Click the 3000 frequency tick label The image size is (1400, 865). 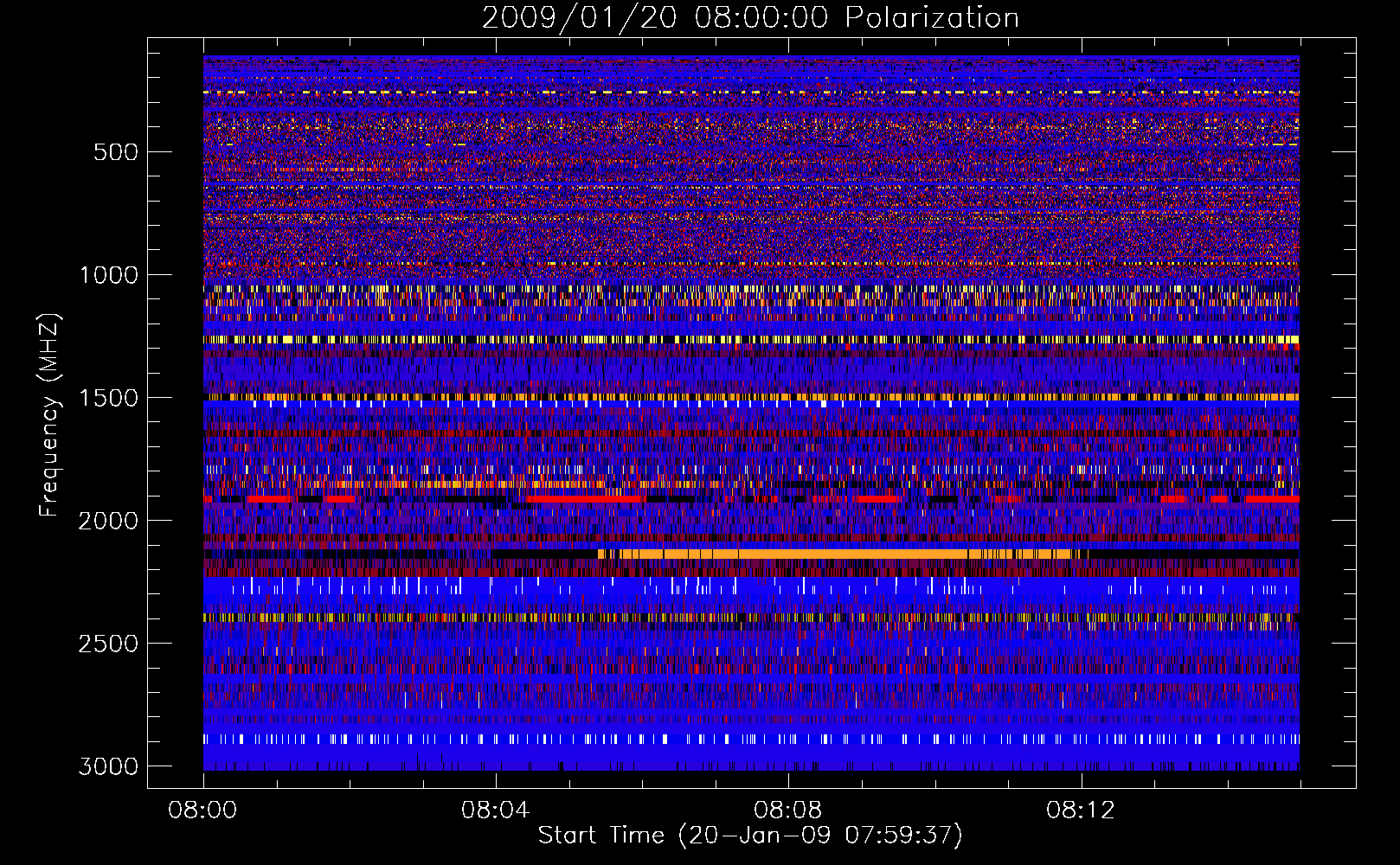(x=109, y=766)
